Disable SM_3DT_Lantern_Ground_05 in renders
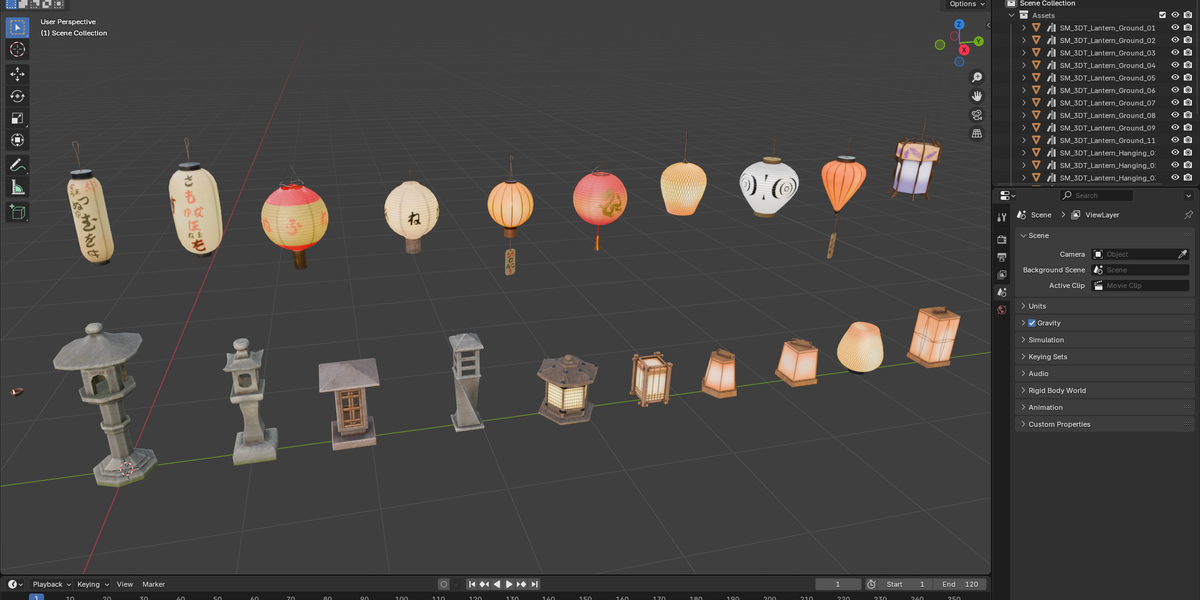Viewport: 1200px width, 600px height. click(1187, 78)
